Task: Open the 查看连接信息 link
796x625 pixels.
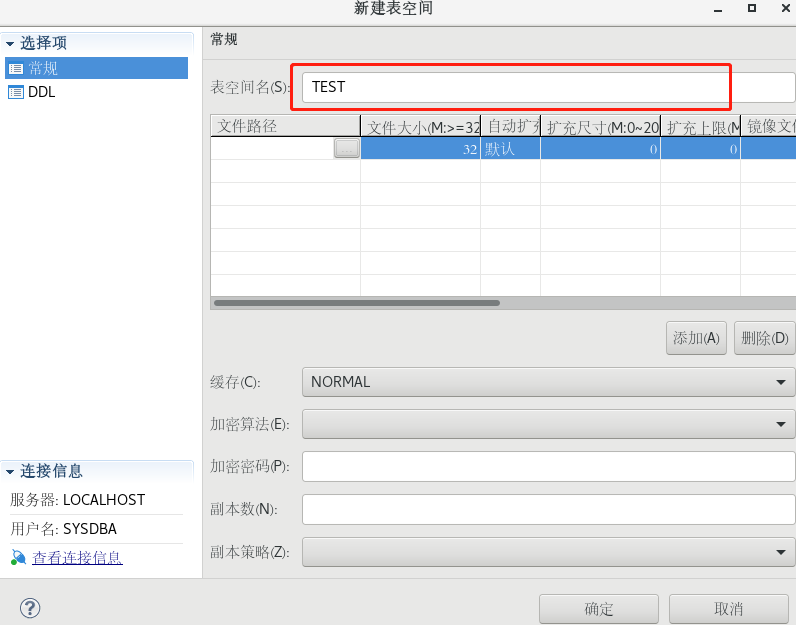Action: [77, 557]
